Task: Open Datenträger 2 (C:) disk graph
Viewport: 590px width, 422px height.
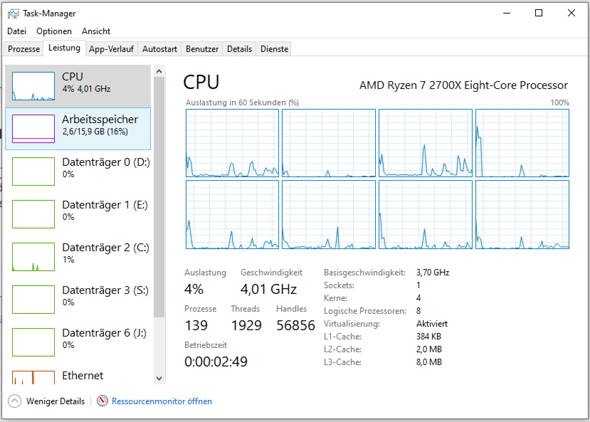Action: [33, 257]
